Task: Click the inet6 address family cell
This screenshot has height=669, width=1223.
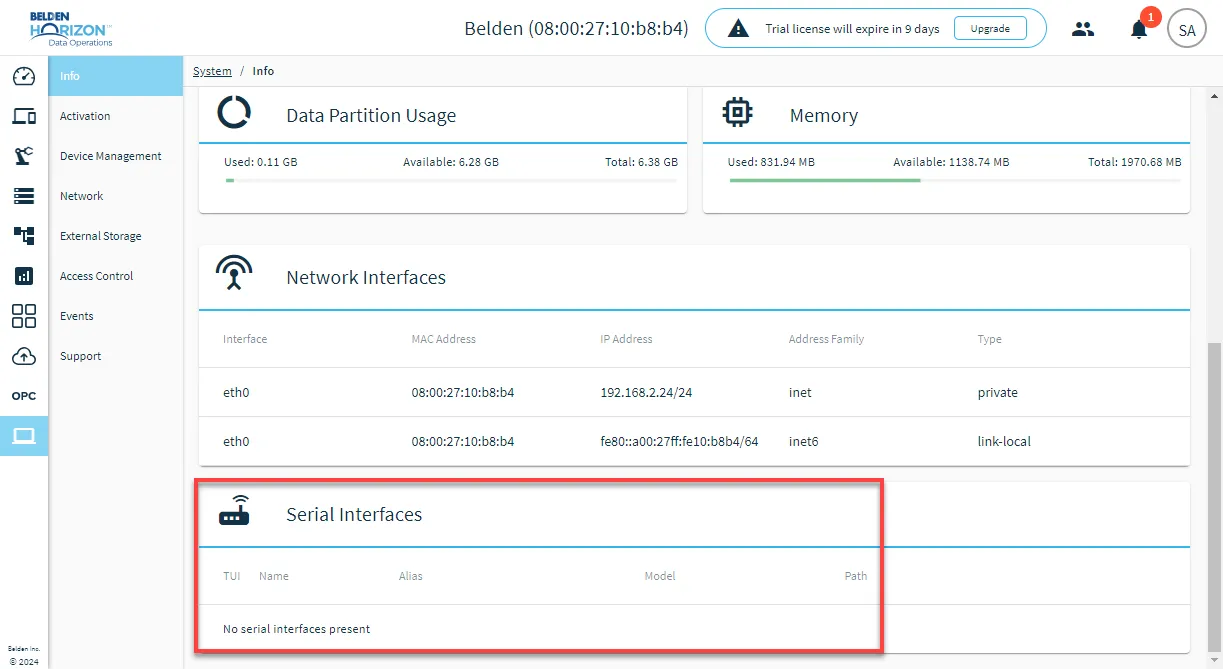Action: [804, 442]
